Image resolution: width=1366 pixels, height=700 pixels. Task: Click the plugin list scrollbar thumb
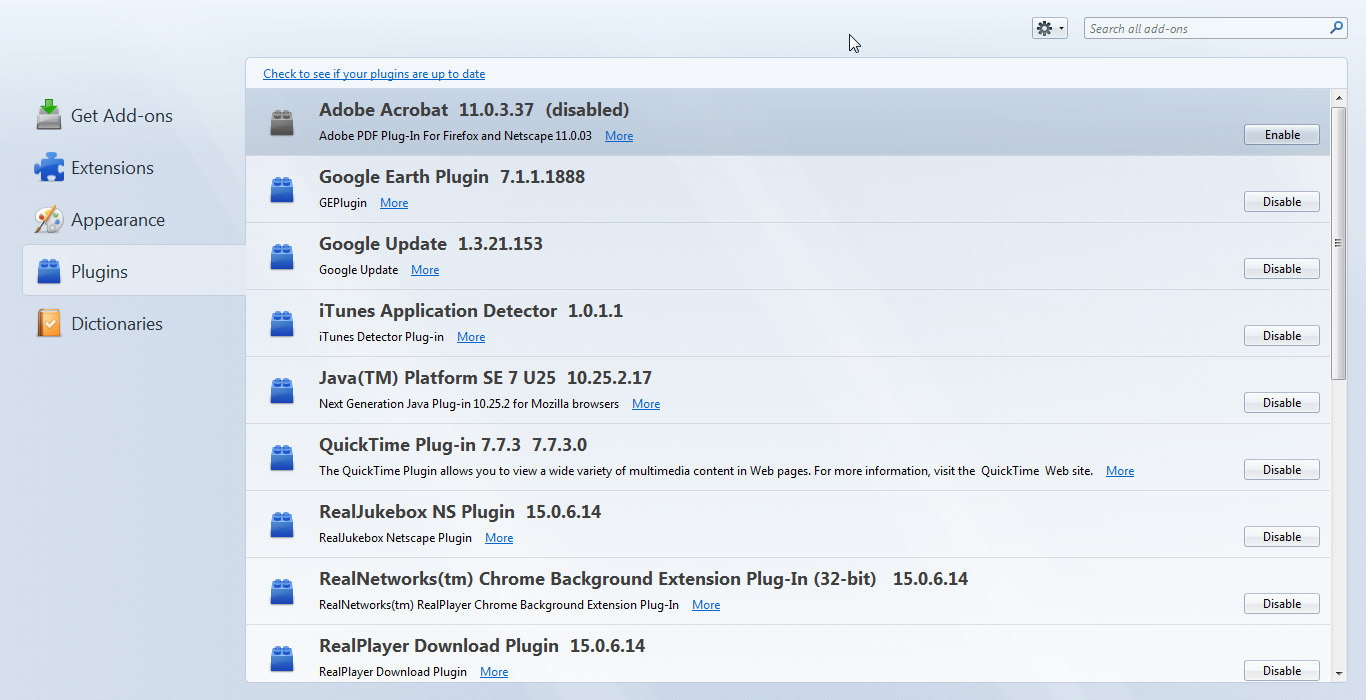tap(1338, 243)
